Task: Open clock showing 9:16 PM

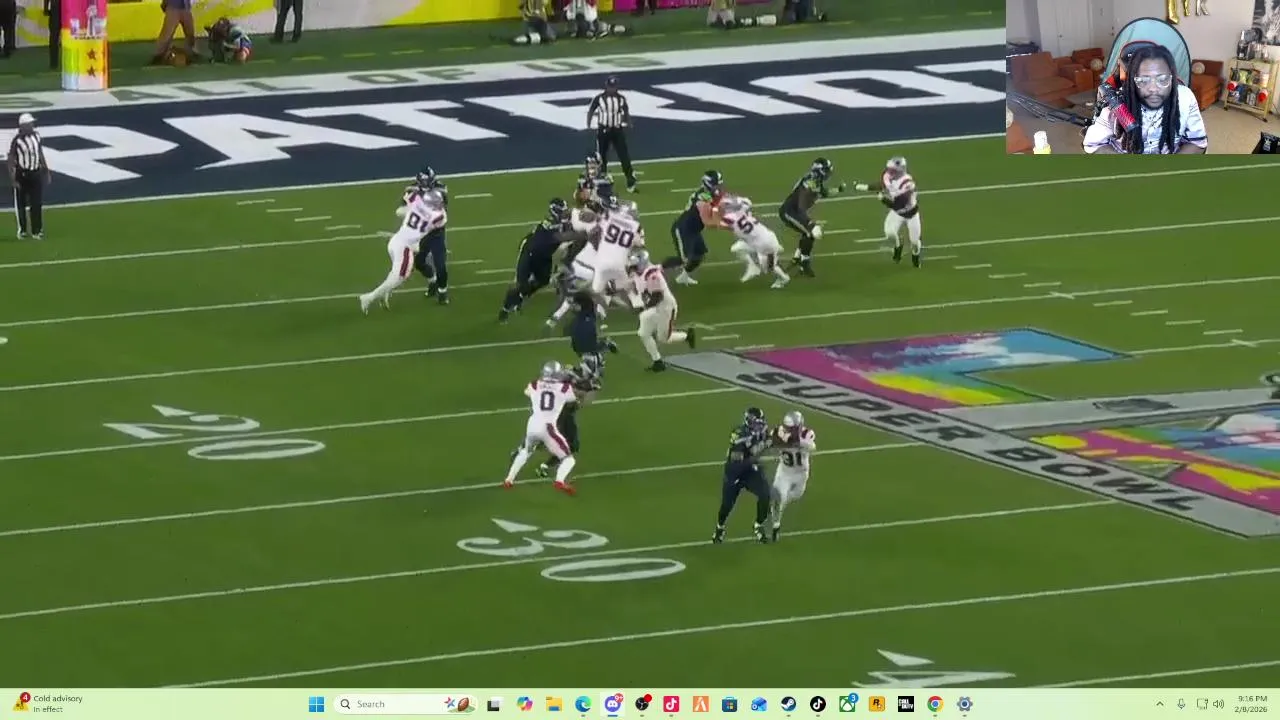Action: coord(1251,704)
